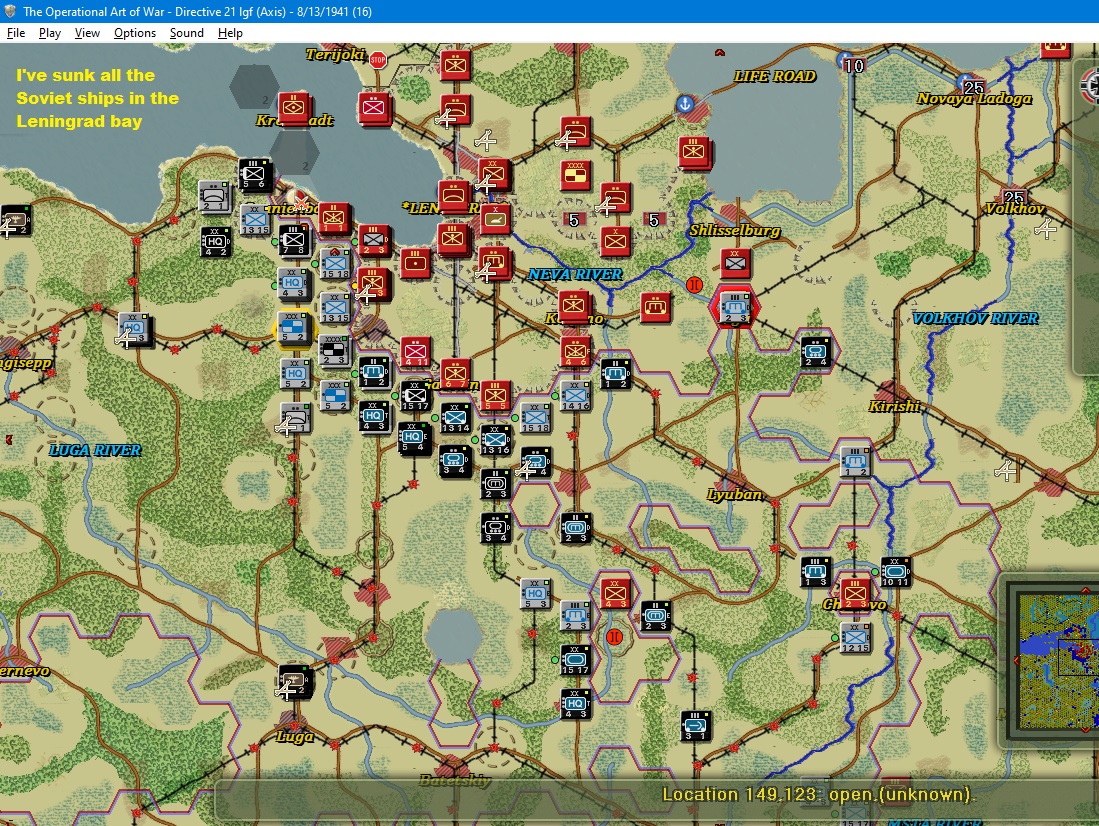
Task: Select the gray motorized regiment counter 1-2 near Kirishi
Action: pyautogui.click(x=854, y=461)
